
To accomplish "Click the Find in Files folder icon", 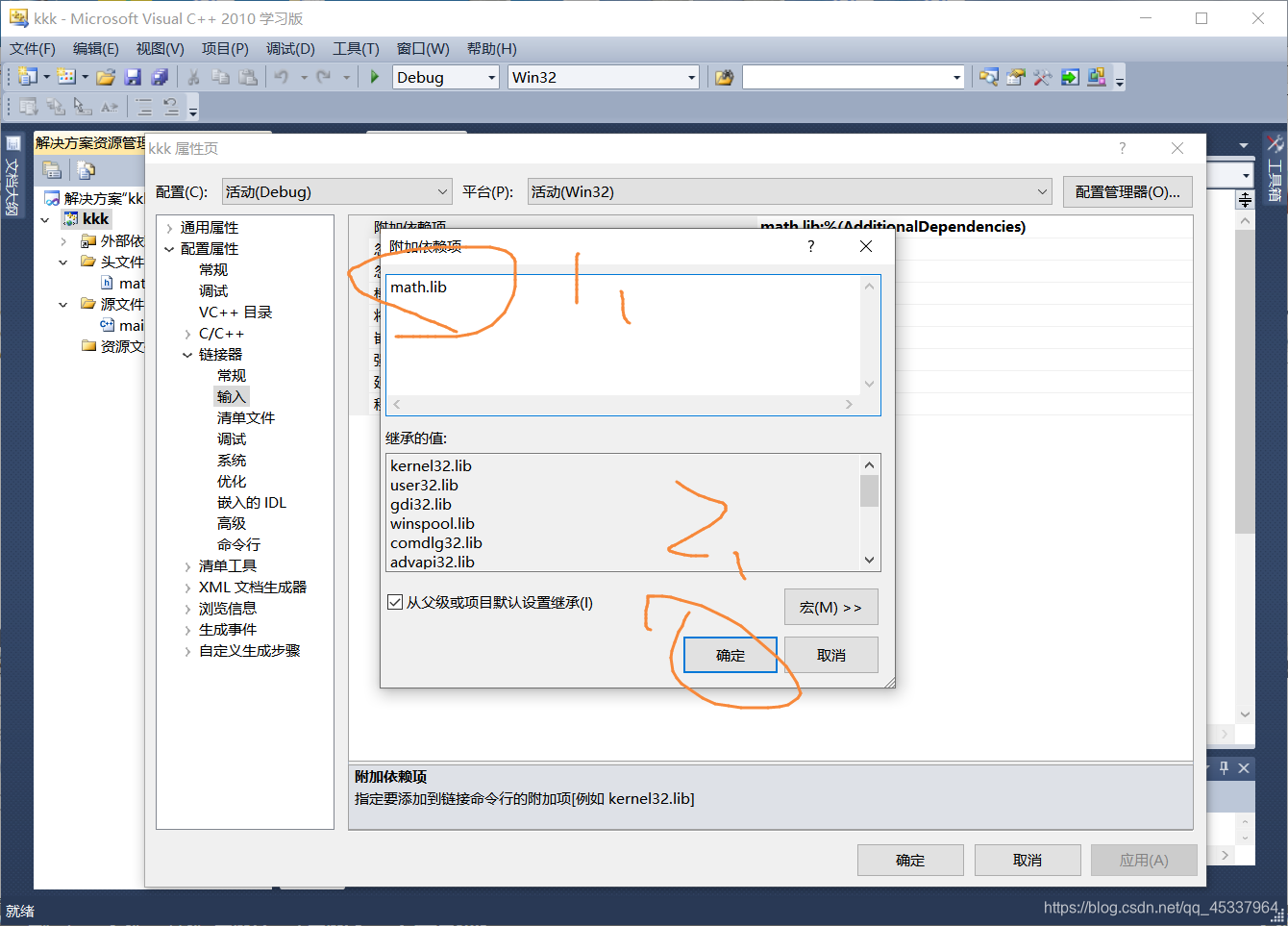I will point(724,77).
